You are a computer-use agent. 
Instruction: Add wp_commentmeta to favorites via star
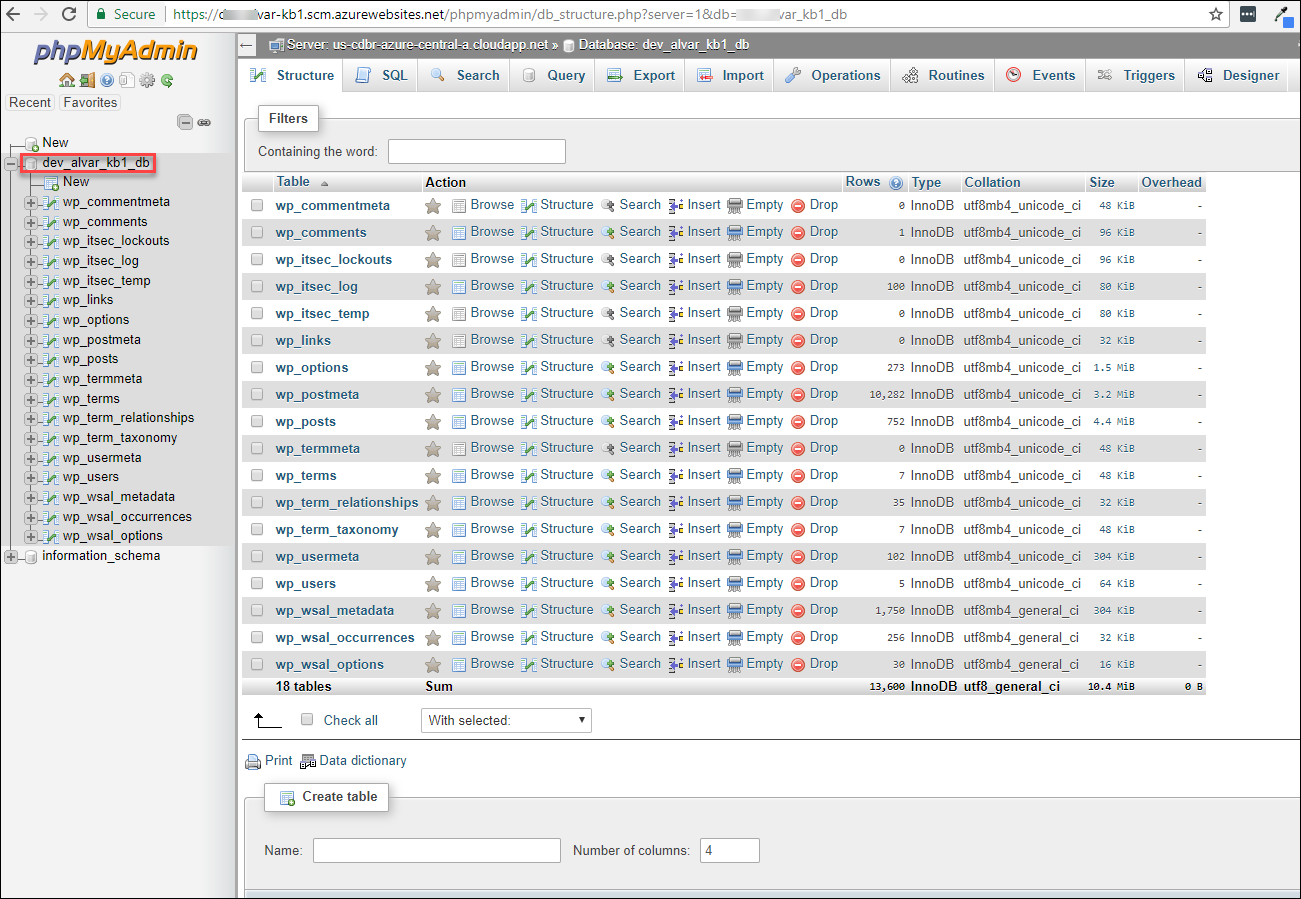click(x=433, y=206)
